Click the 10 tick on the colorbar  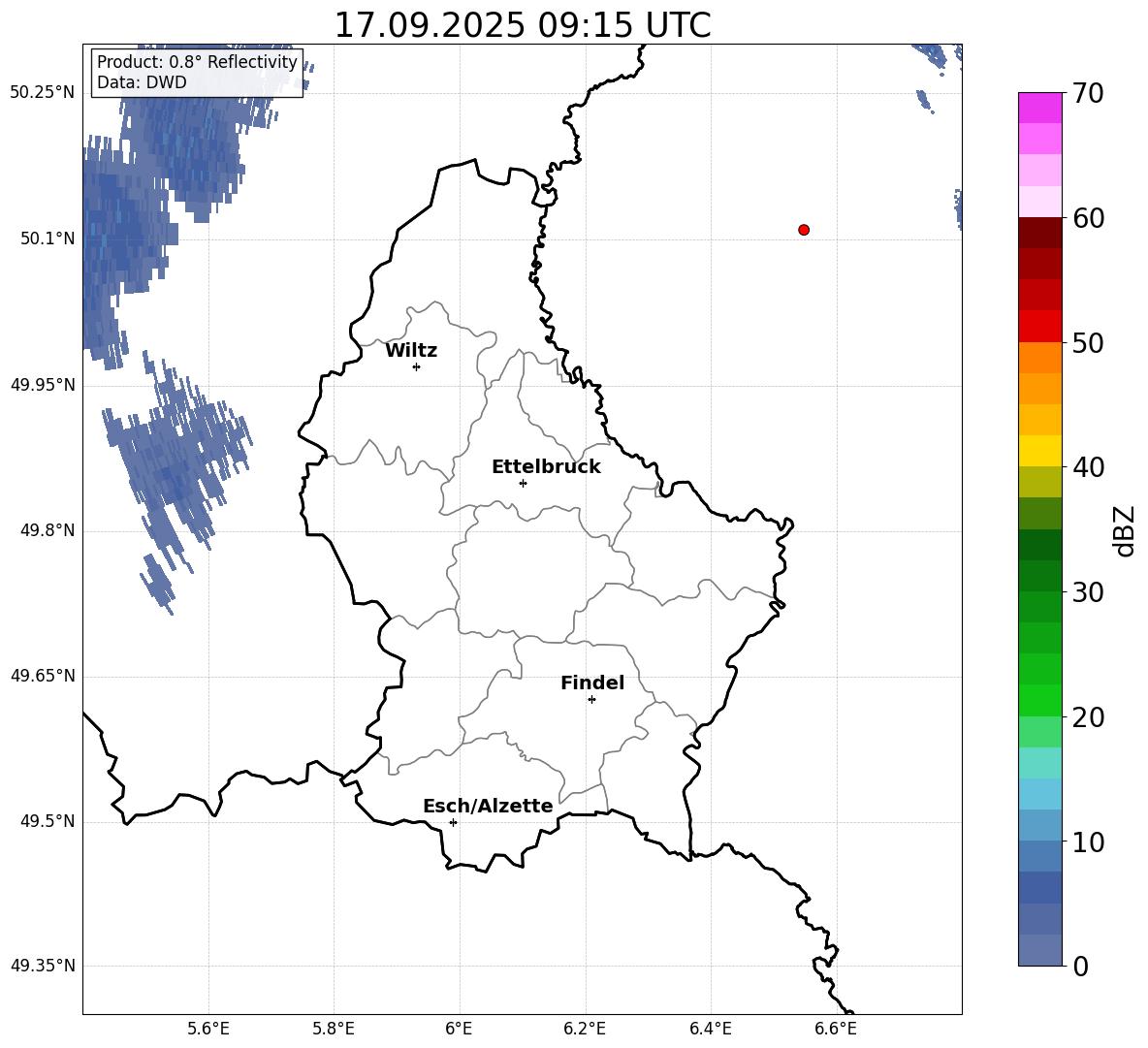[x=1088, y=842]
